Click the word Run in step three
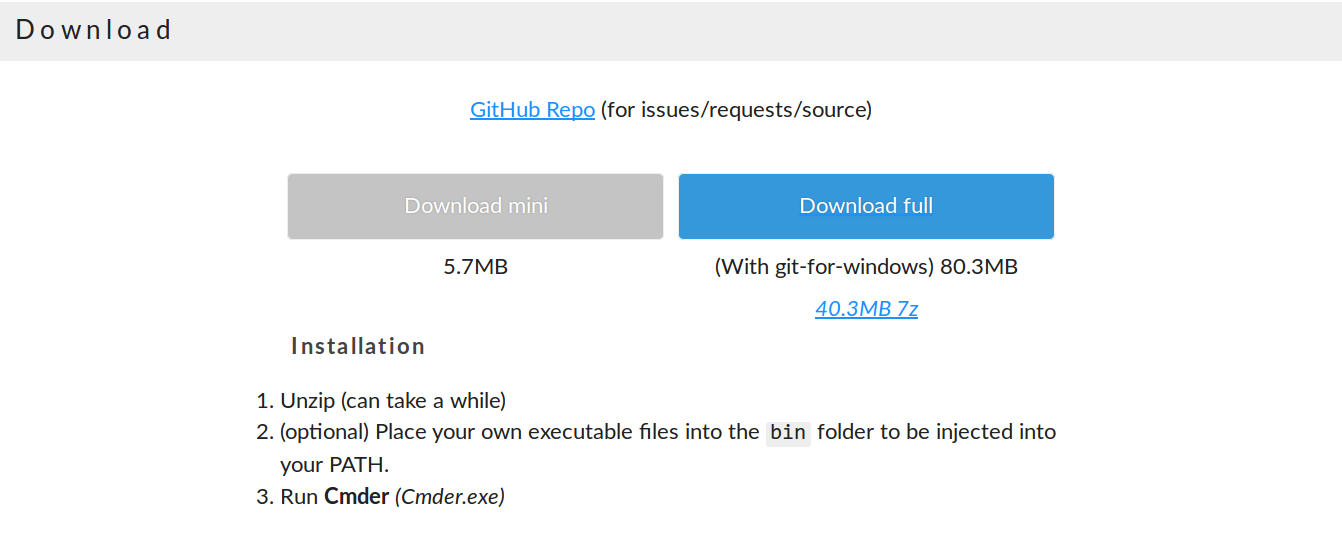The width and height of the screenshot is (1342, 541). 300,496
